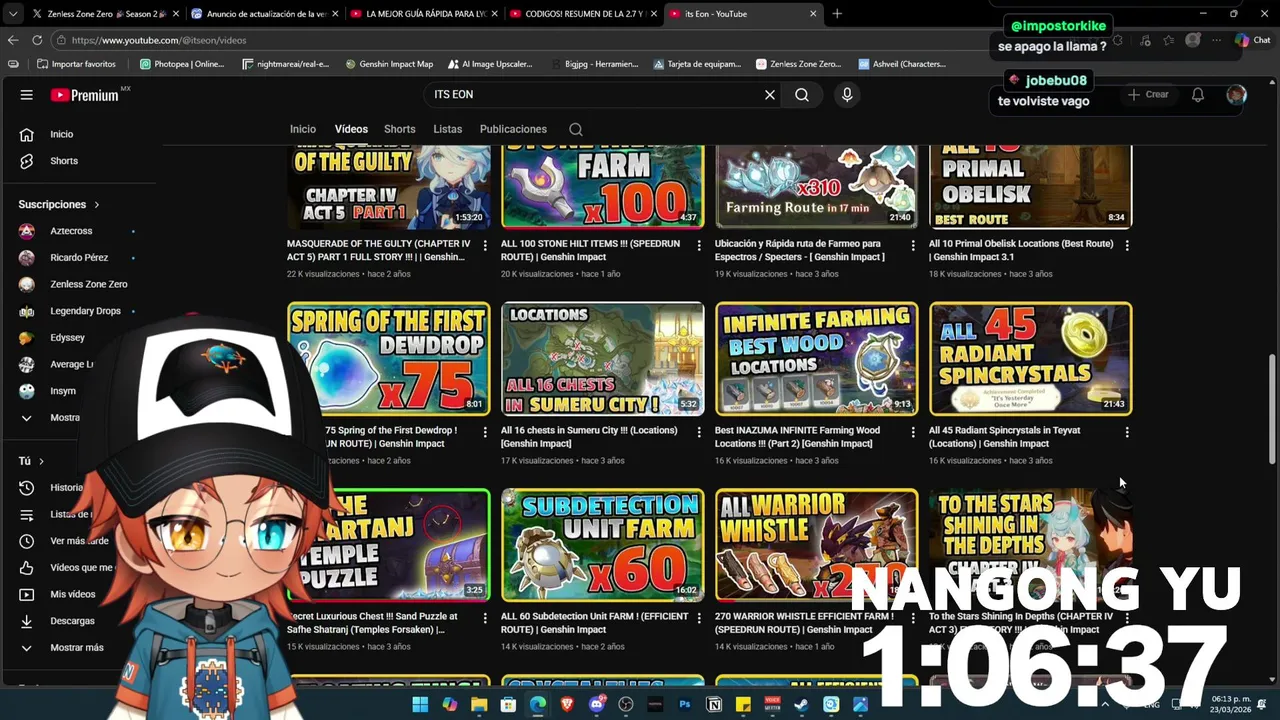The image size is (1280, 720).
Task: Open Photoshop from the taskbar
Action: point(685,705)
